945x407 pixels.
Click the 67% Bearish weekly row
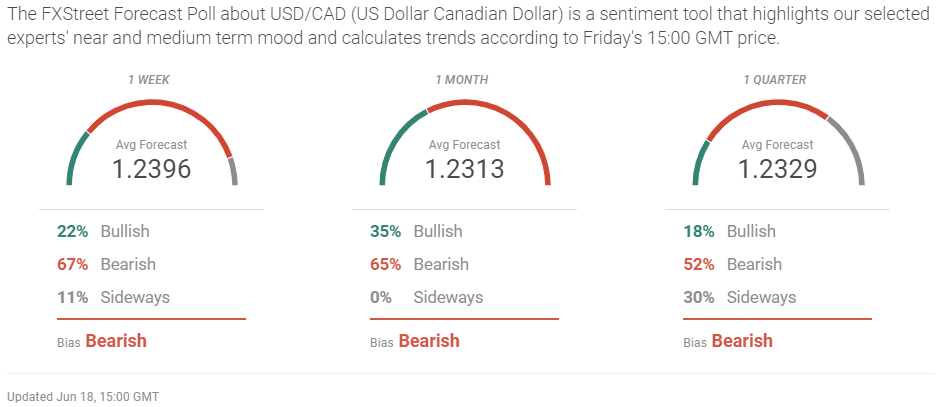pos(106,264)
